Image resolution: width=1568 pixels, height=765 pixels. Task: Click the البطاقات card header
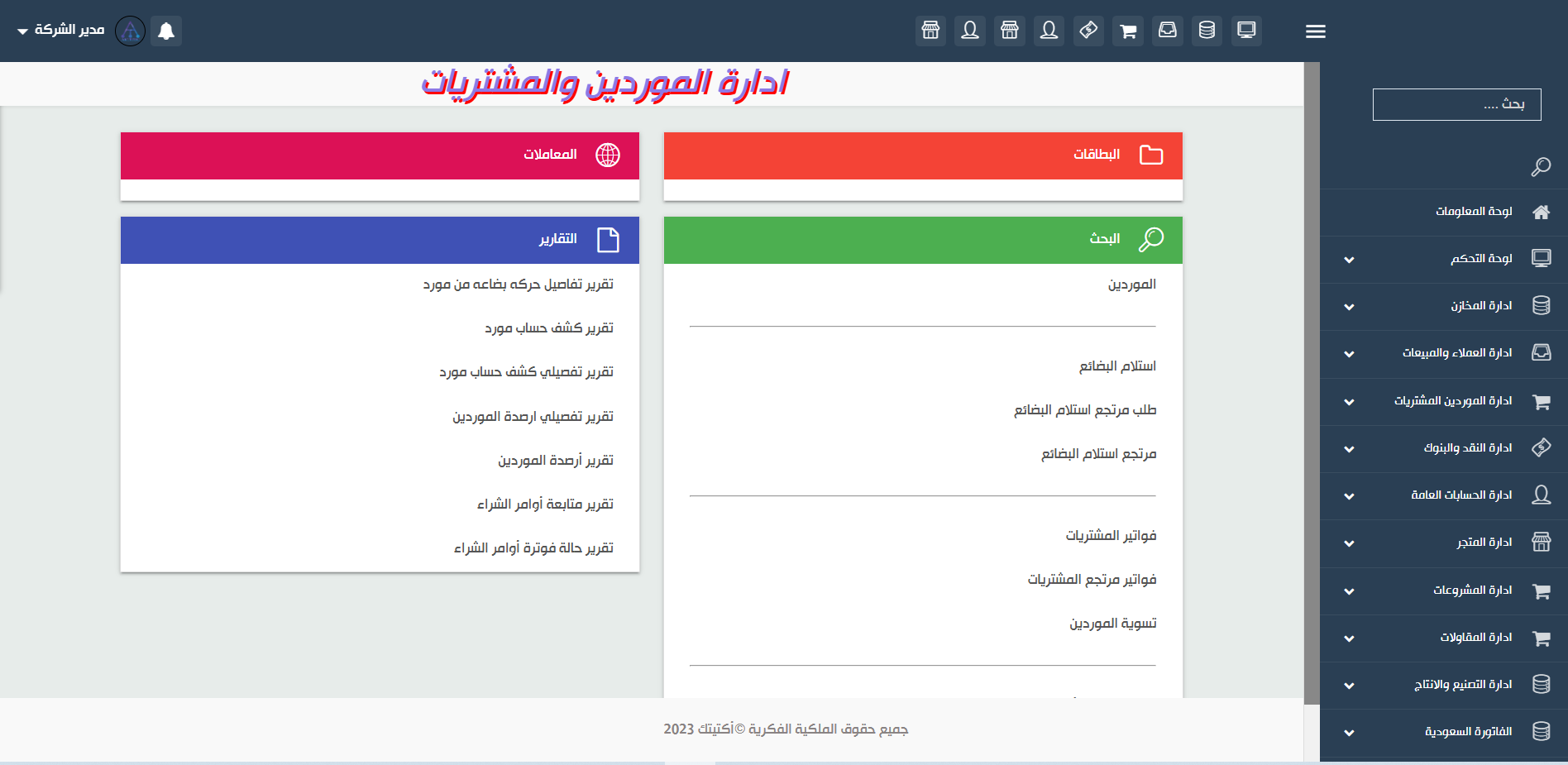coord(923,155)
